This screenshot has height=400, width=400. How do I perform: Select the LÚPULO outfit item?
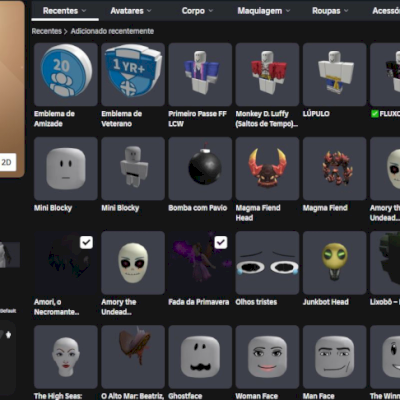coord(335,74)
